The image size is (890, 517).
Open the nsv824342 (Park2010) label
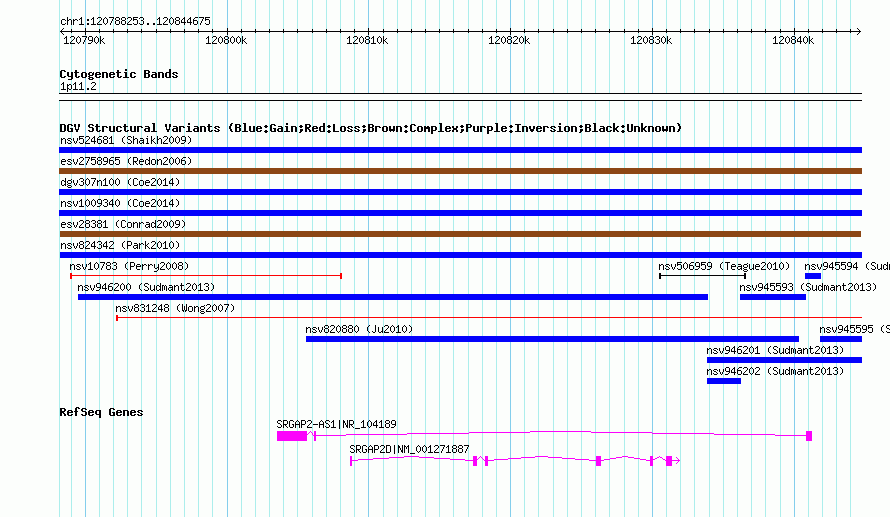[x=120, y=245]
